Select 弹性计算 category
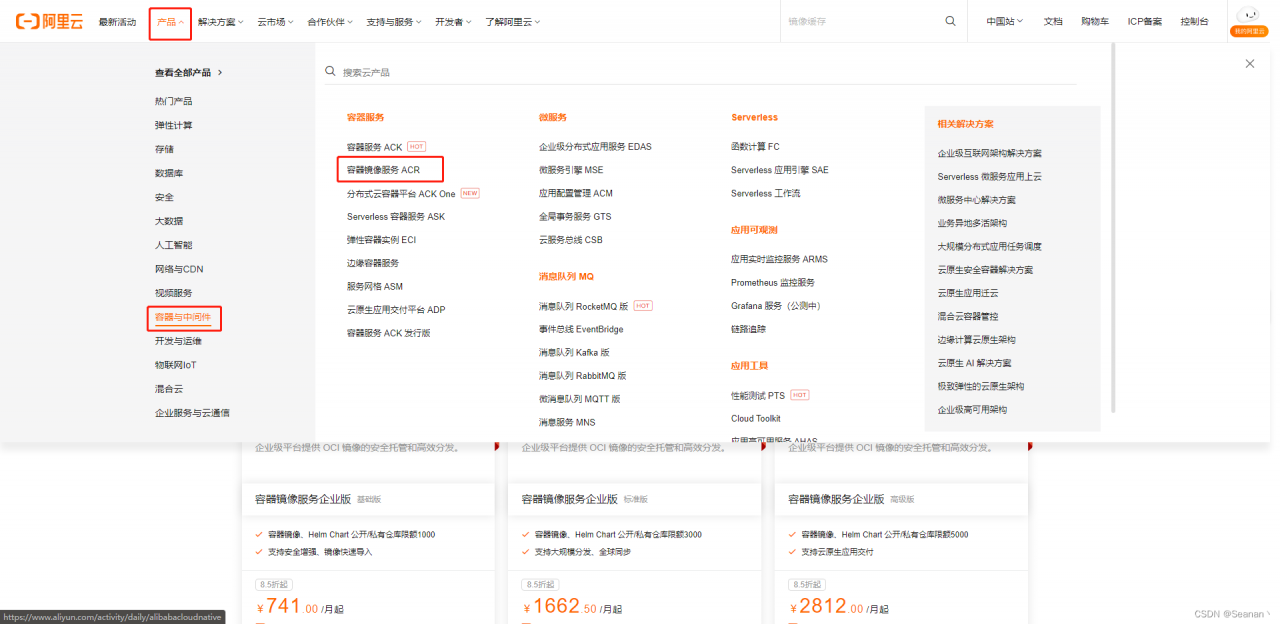The image size is (1280, 624). 173,125
